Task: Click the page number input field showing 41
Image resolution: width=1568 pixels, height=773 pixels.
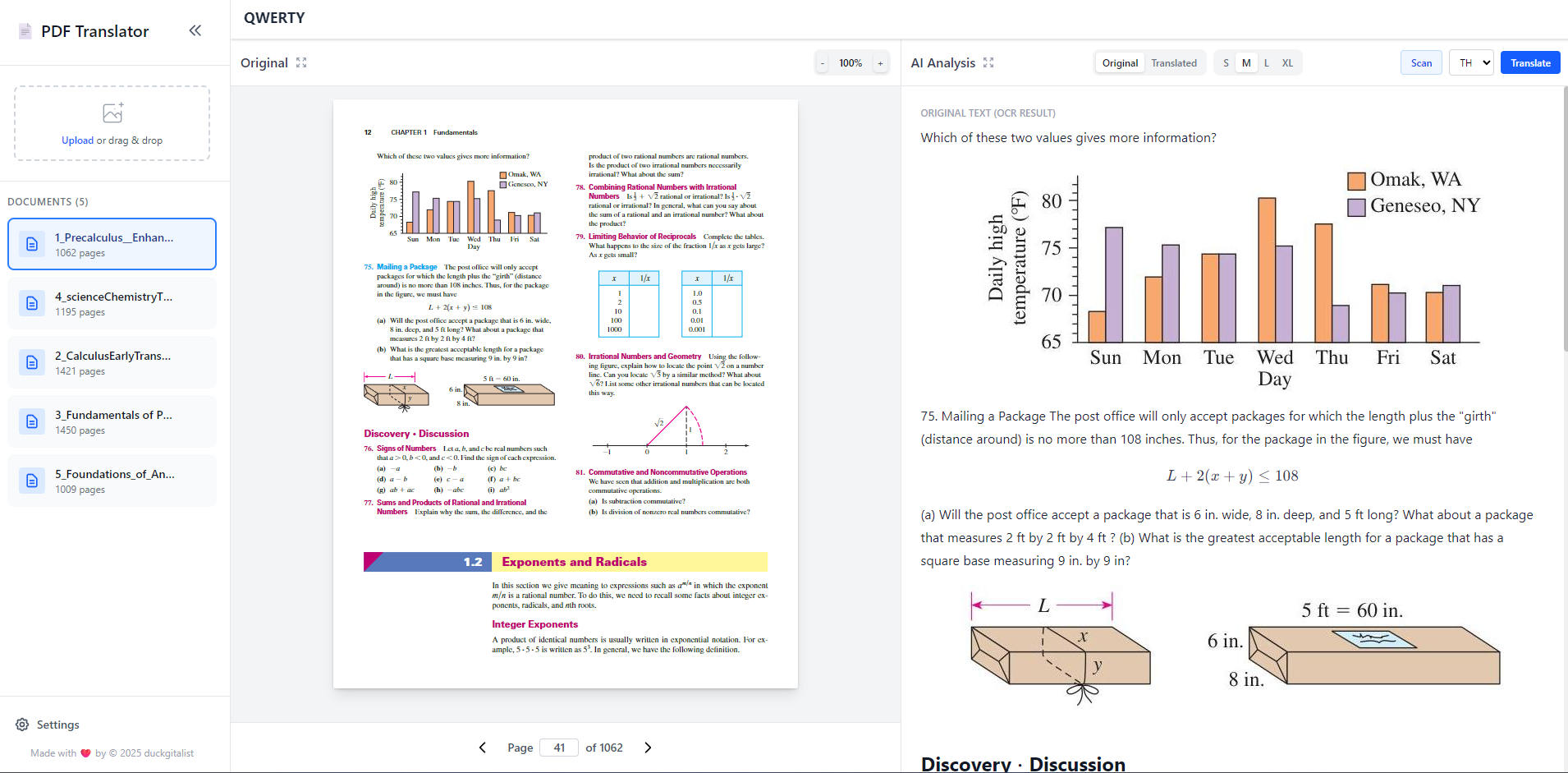Action: point(559,748)
